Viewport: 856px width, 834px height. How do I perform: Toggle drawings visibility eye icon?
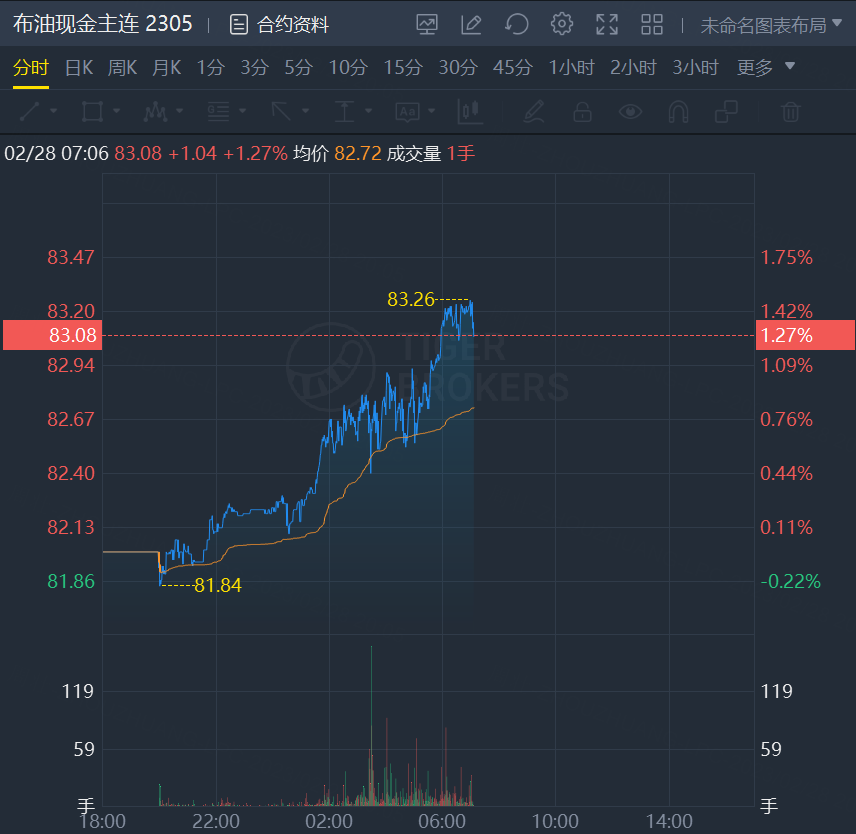631,112
